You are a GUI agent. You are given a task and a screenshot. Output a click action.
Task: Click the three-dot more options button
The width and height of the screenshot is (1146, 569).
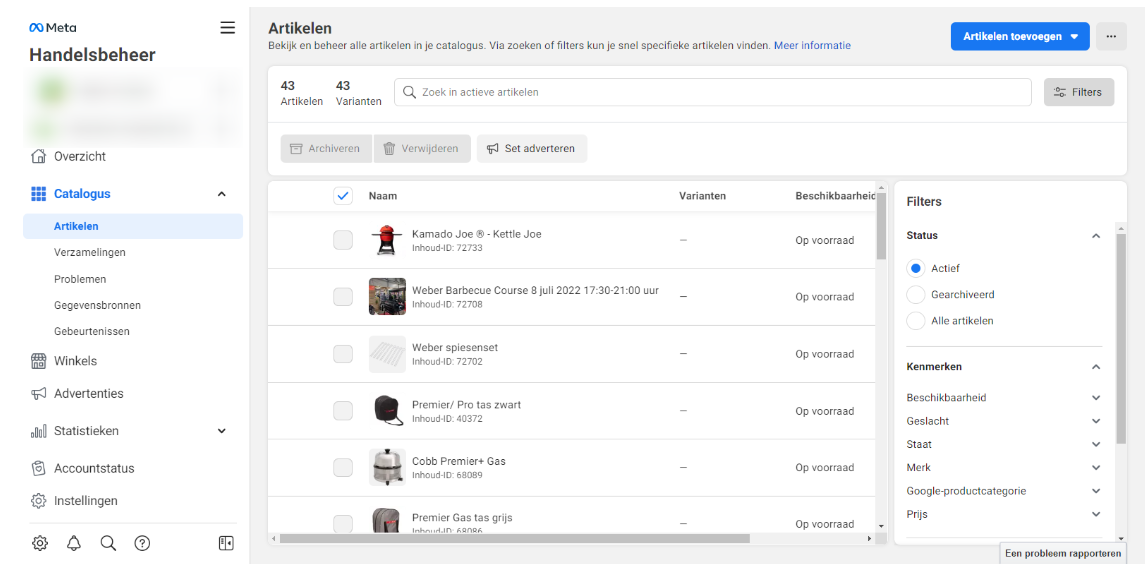[1111, 36]
